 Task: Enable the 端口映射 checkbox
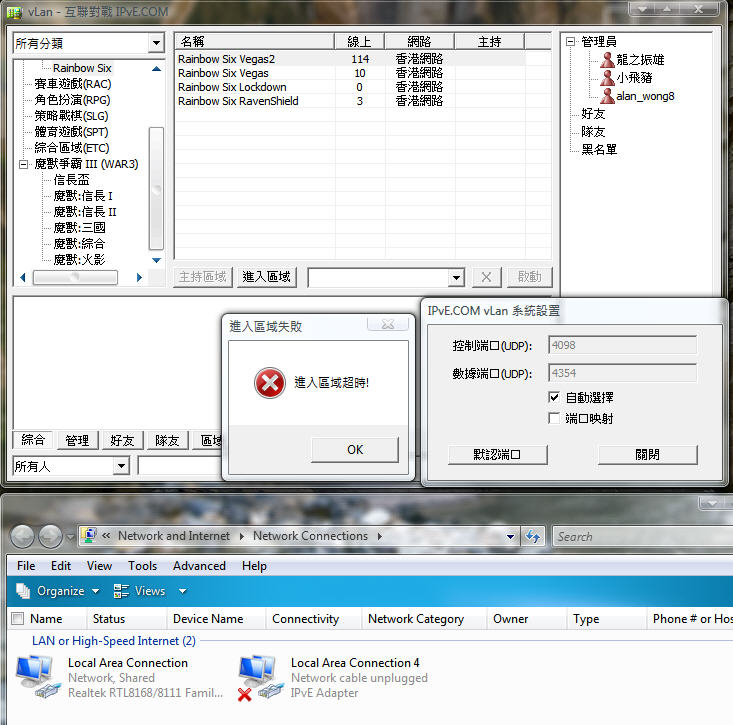tap(554, 418)
